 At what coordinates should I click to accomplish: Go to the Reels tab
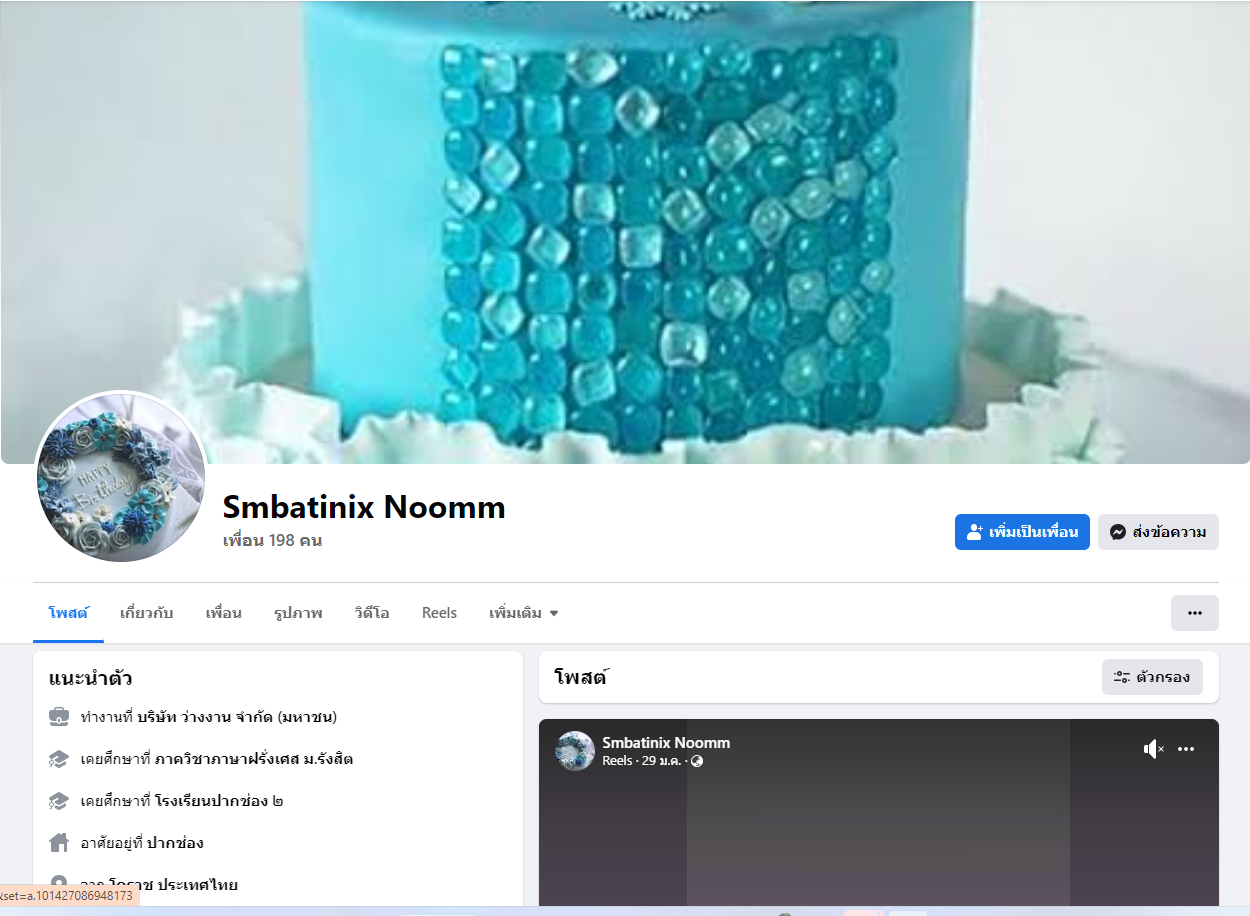439,613
